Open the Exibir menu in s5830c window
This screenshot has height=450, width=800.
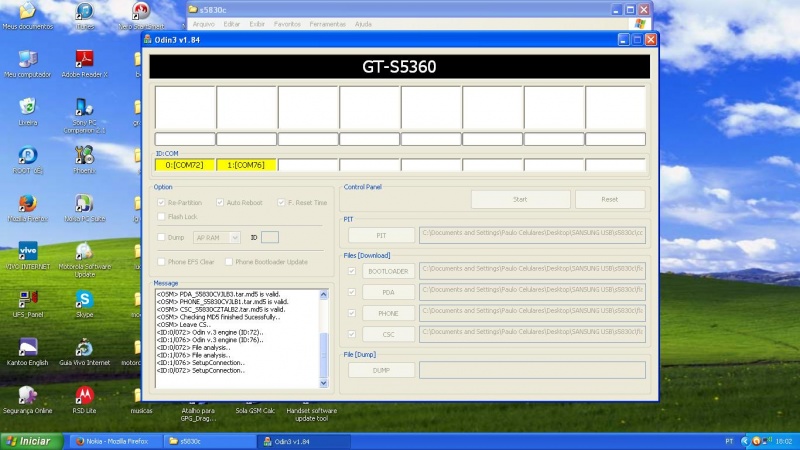[257, 24]
